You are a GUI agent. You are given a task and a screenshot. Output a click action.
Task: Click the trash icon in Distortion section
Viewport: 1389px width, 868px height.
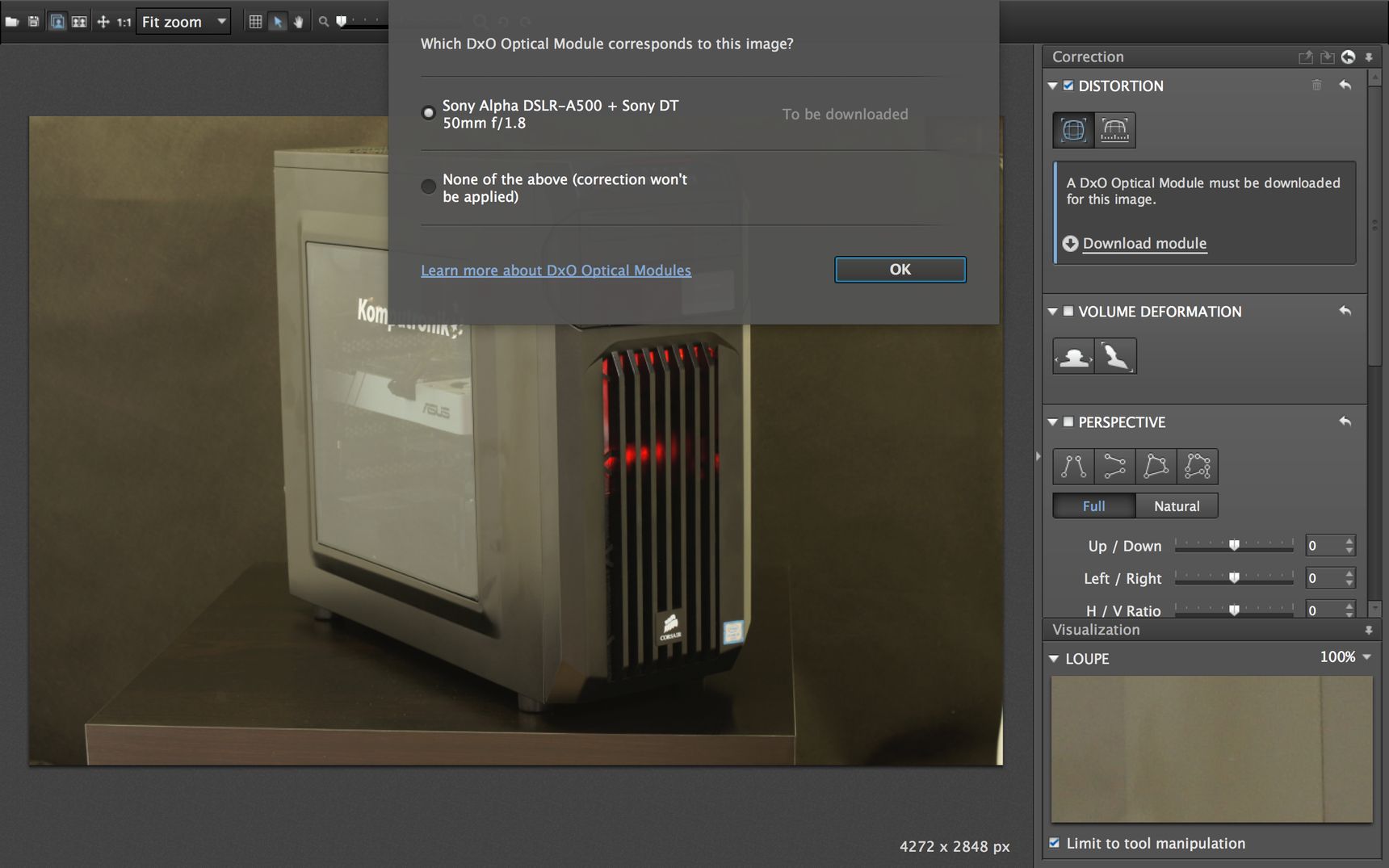point(1316,85)
